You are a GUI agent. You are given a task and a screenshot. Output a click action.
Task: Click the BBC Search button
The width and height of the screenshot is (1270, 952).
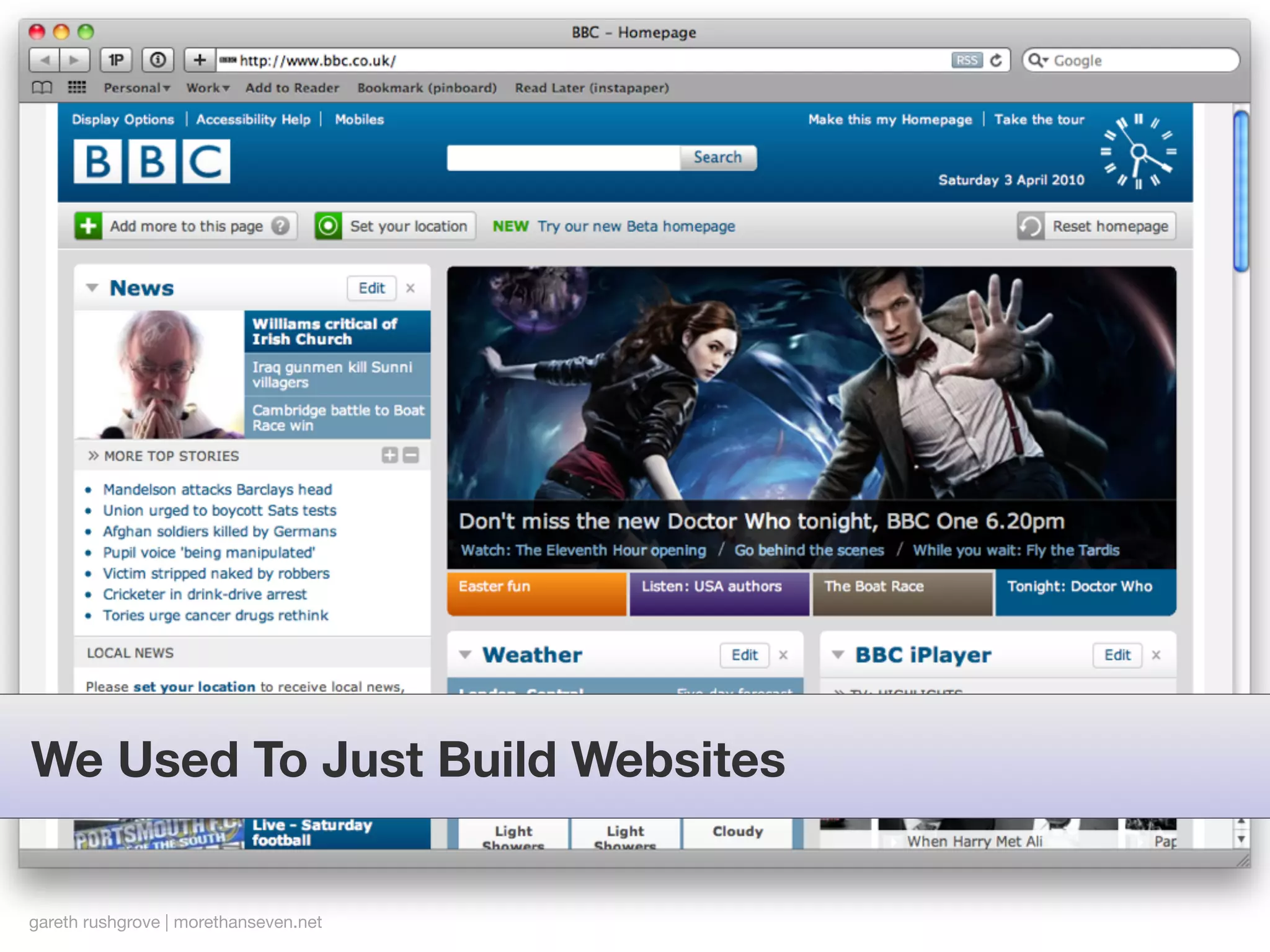[x=717, y=157]
